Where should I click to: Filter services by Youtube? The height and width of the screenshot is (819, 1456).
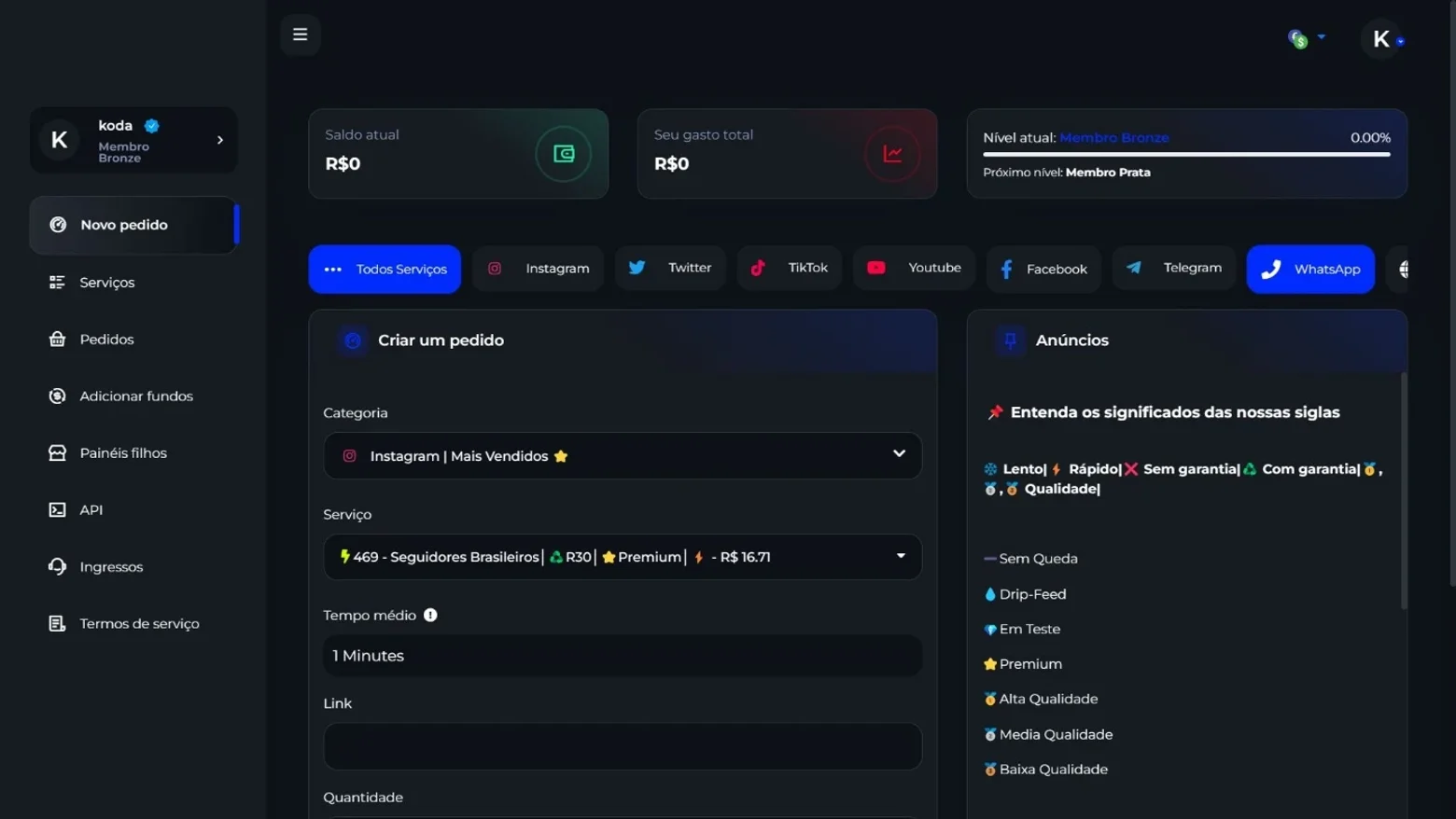[x=914, y=268]
